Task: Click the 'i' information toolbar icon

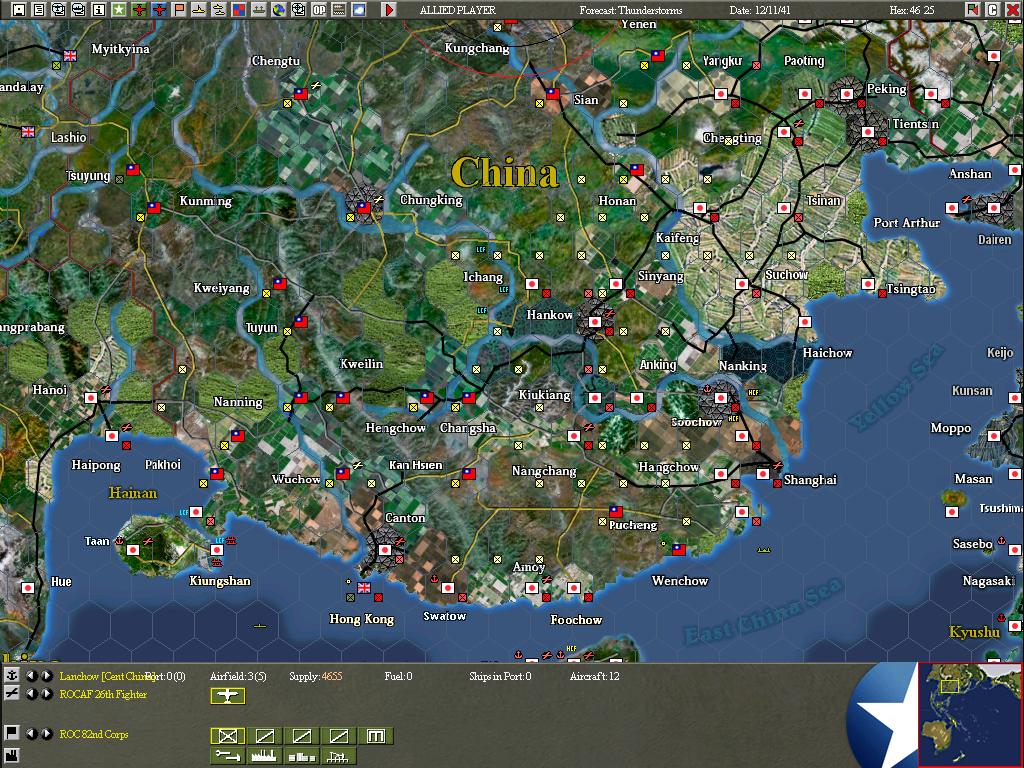Action: point(99,9)
